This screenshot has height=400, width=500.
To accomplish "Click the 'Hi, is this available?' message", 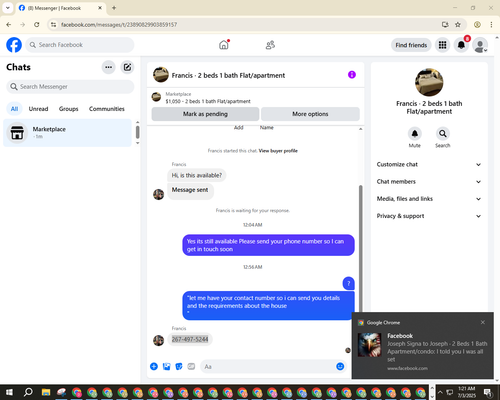I will click(x=197, y=175).
